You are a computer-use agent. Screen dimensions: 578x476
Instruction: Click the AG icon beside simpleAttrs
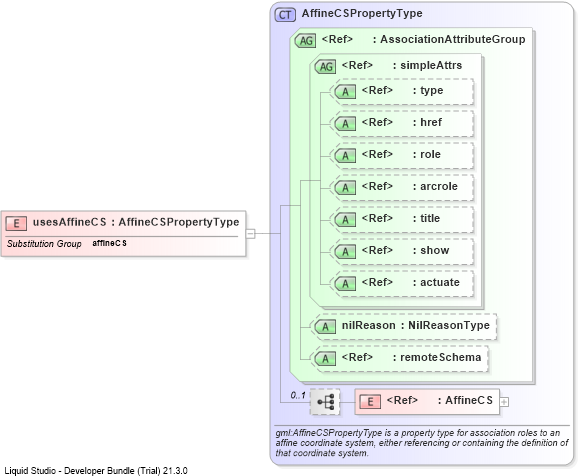(325, 67)
